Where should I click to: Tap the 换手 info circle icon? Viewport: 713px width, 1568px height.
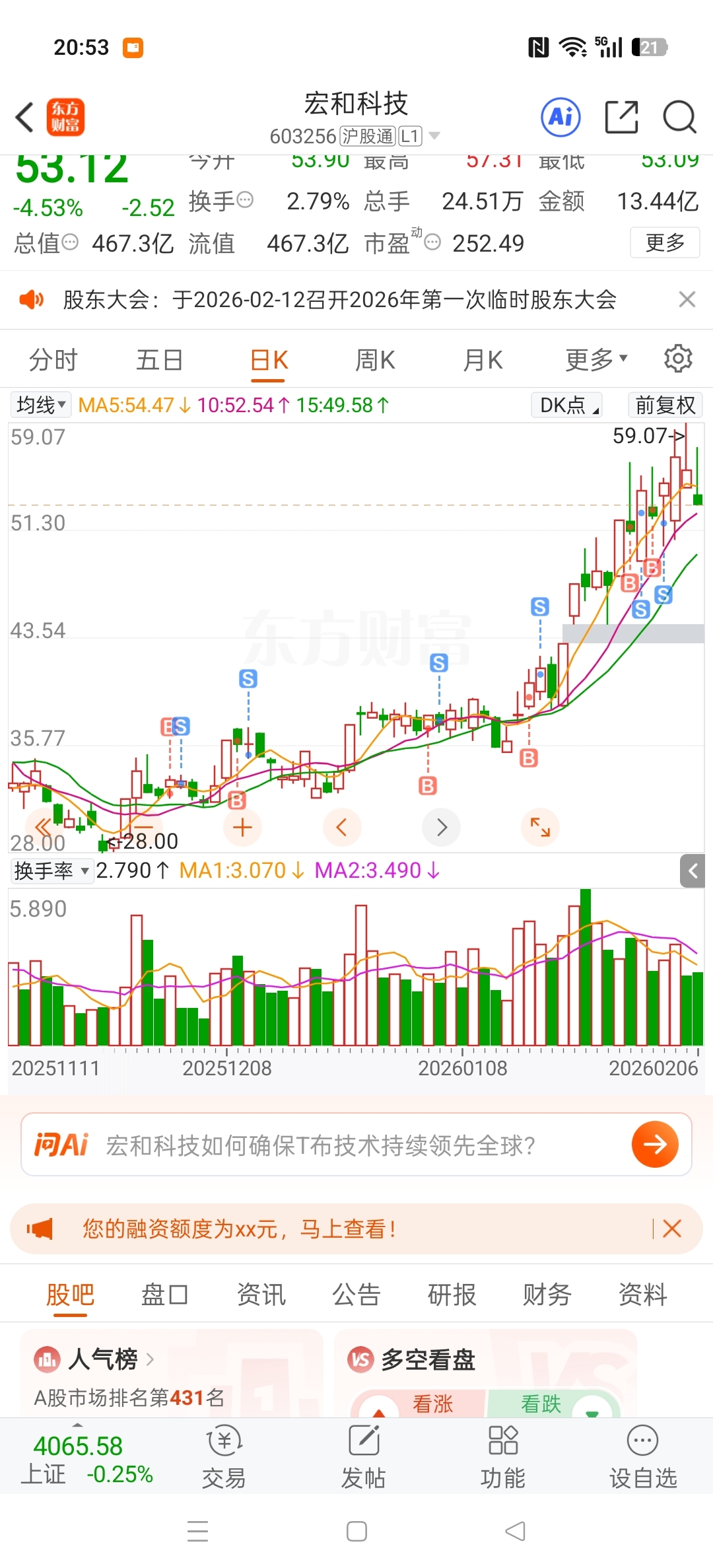pos(245,199)
